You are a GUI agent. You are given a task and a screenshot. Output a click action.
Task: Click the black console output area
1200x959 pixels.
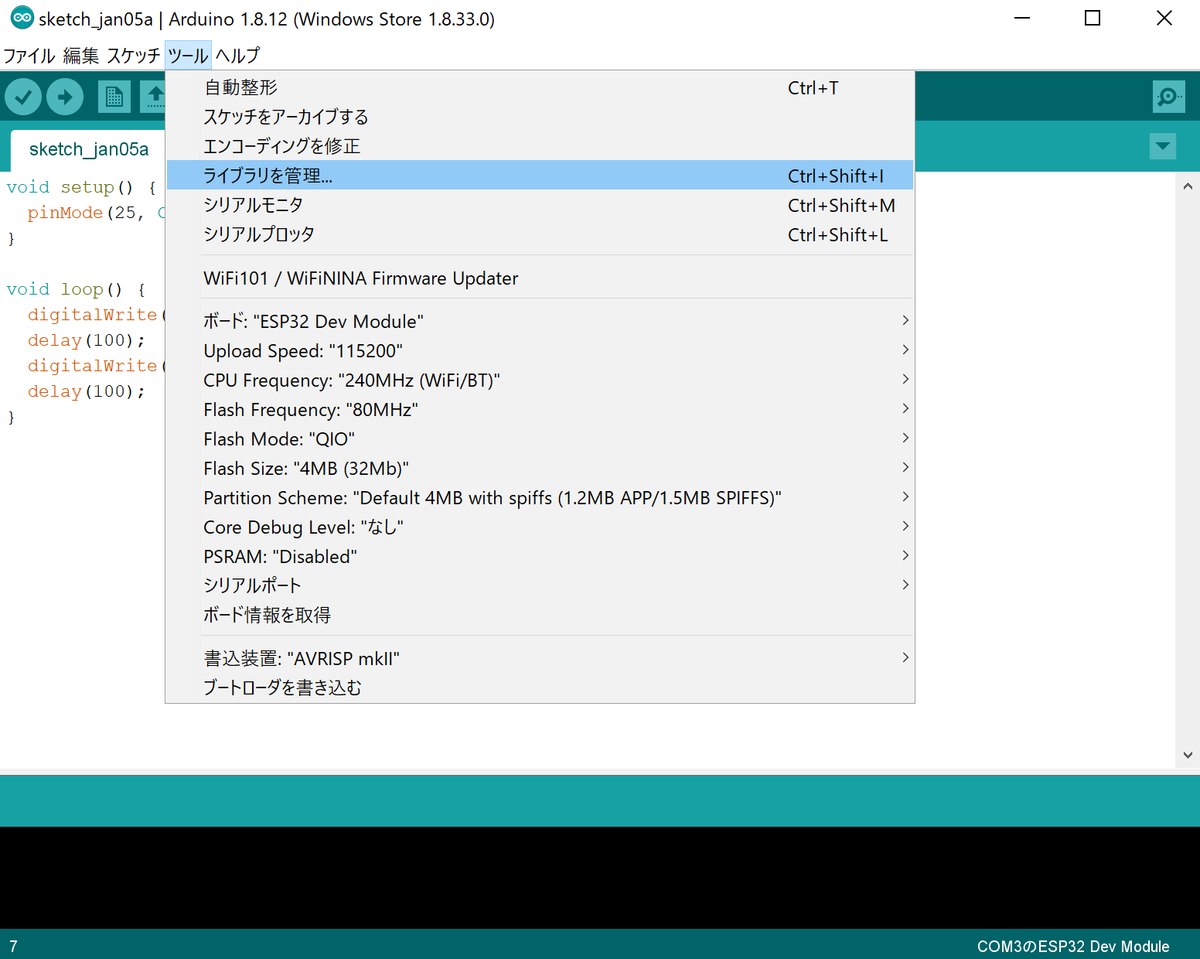[x=600, y=877]
